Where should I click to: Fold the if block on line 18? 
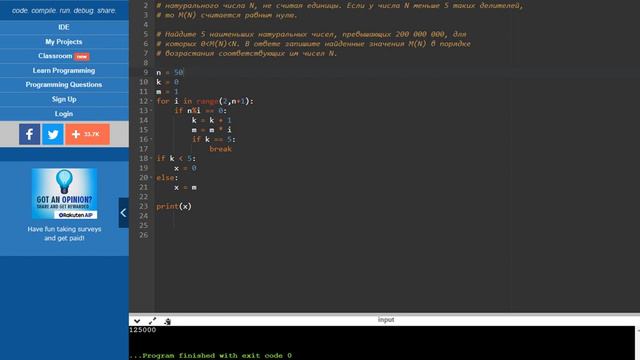(x=151, y=158)
